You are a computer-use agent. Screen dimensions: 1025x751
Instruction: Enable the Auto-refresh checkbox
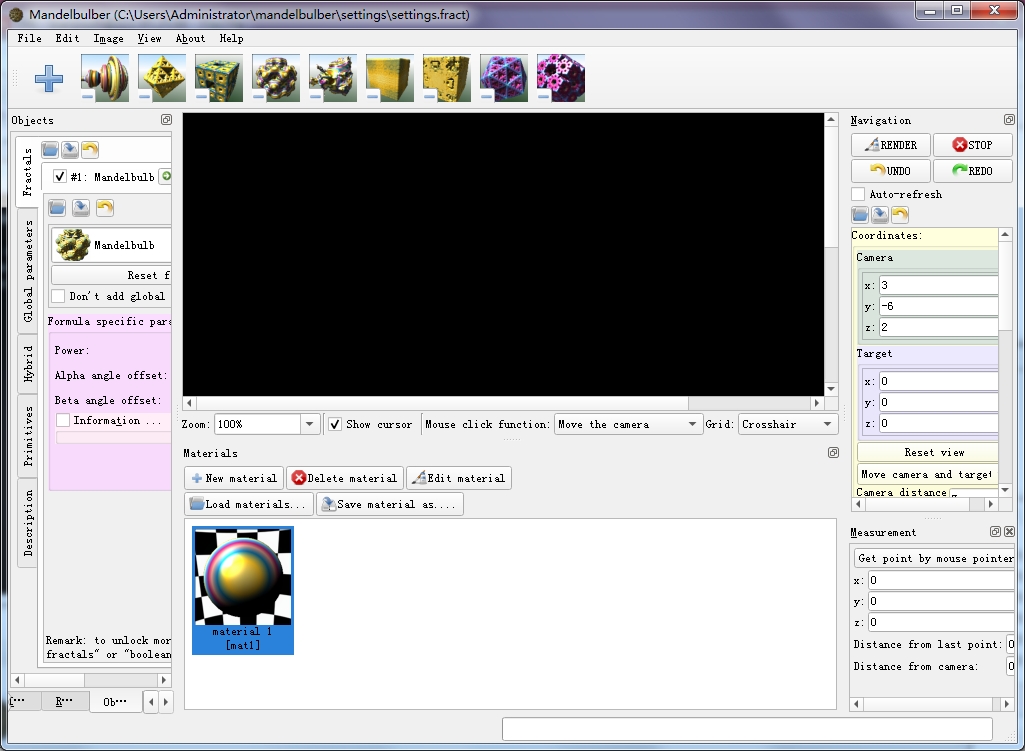pyautogui.click(x=858, y=194)
